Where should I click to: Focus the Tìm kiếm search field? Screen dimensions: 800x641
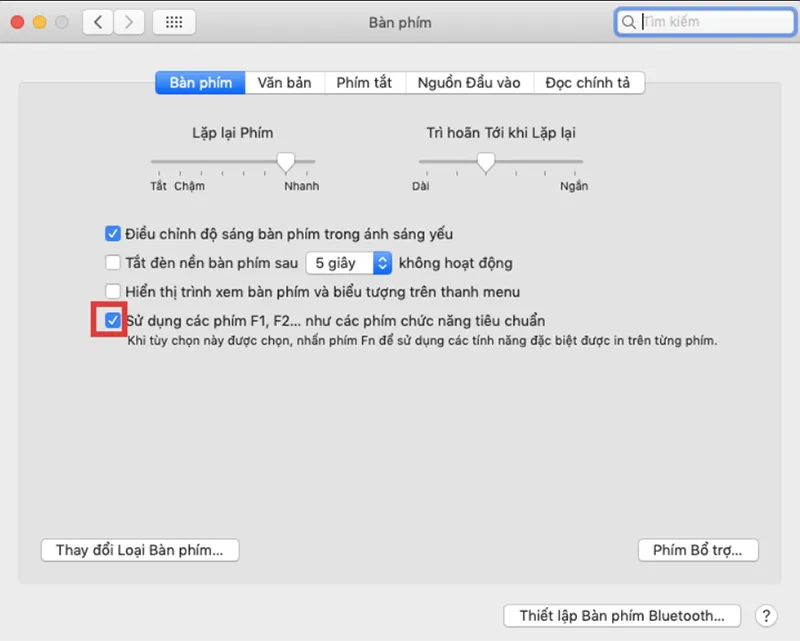pos(706,22)
